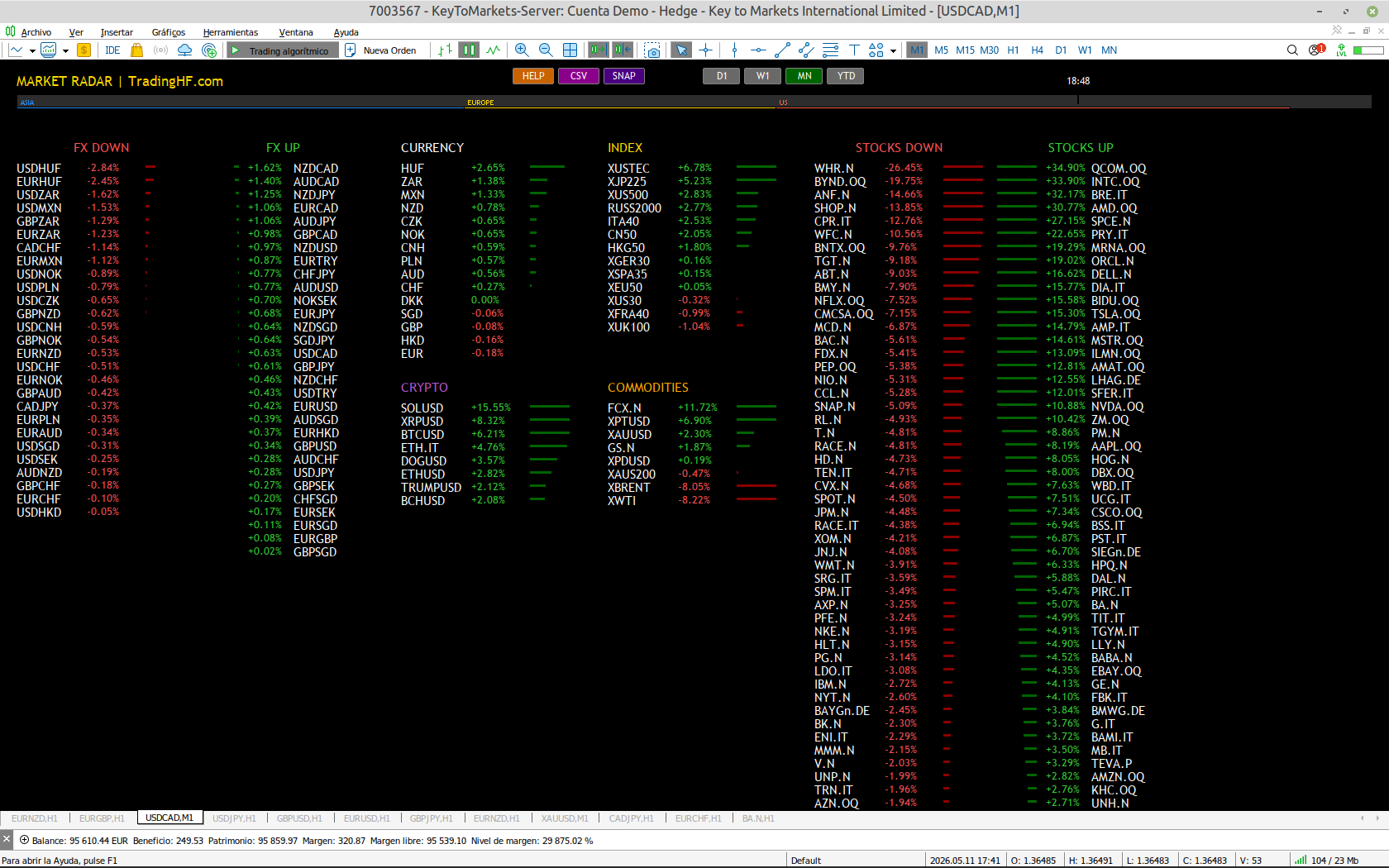Click the LVL connection level icon
This screenshot has width=1389, height=868.
[1341, 50]
